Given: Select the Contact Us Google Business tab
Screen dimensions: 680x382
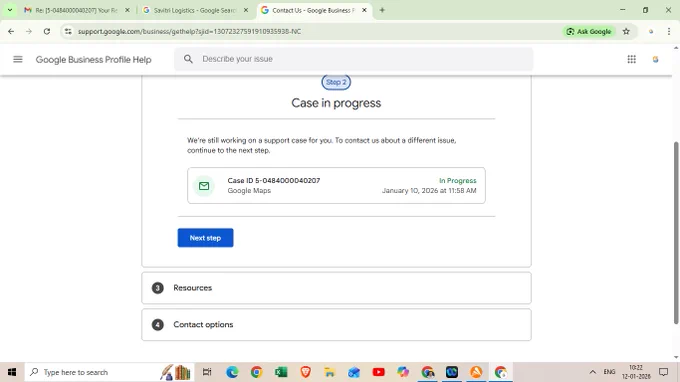Looking at the screenshot, I should 314,10.
